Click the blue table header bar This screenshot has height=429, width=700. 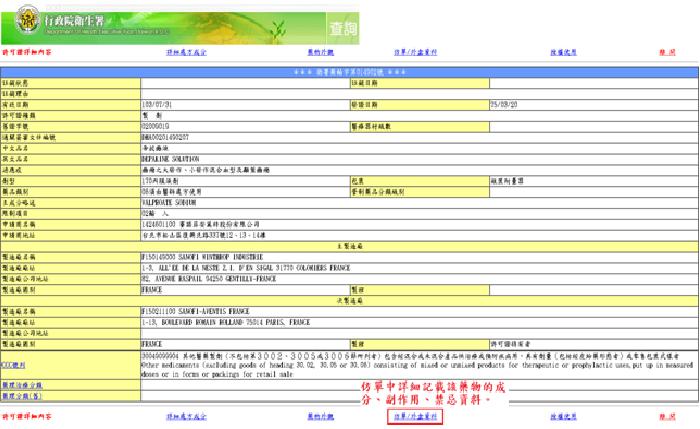click(x=350, y=72)
